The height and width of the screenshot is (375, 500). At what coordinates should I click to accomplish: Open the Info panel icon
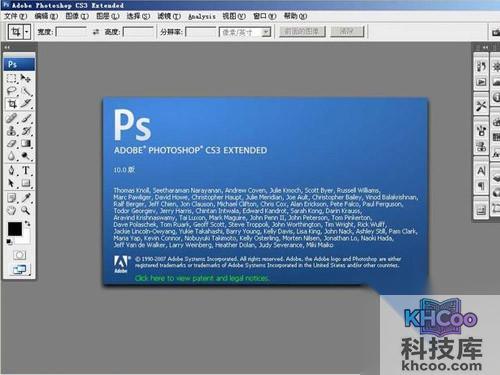tap(496, 97)
